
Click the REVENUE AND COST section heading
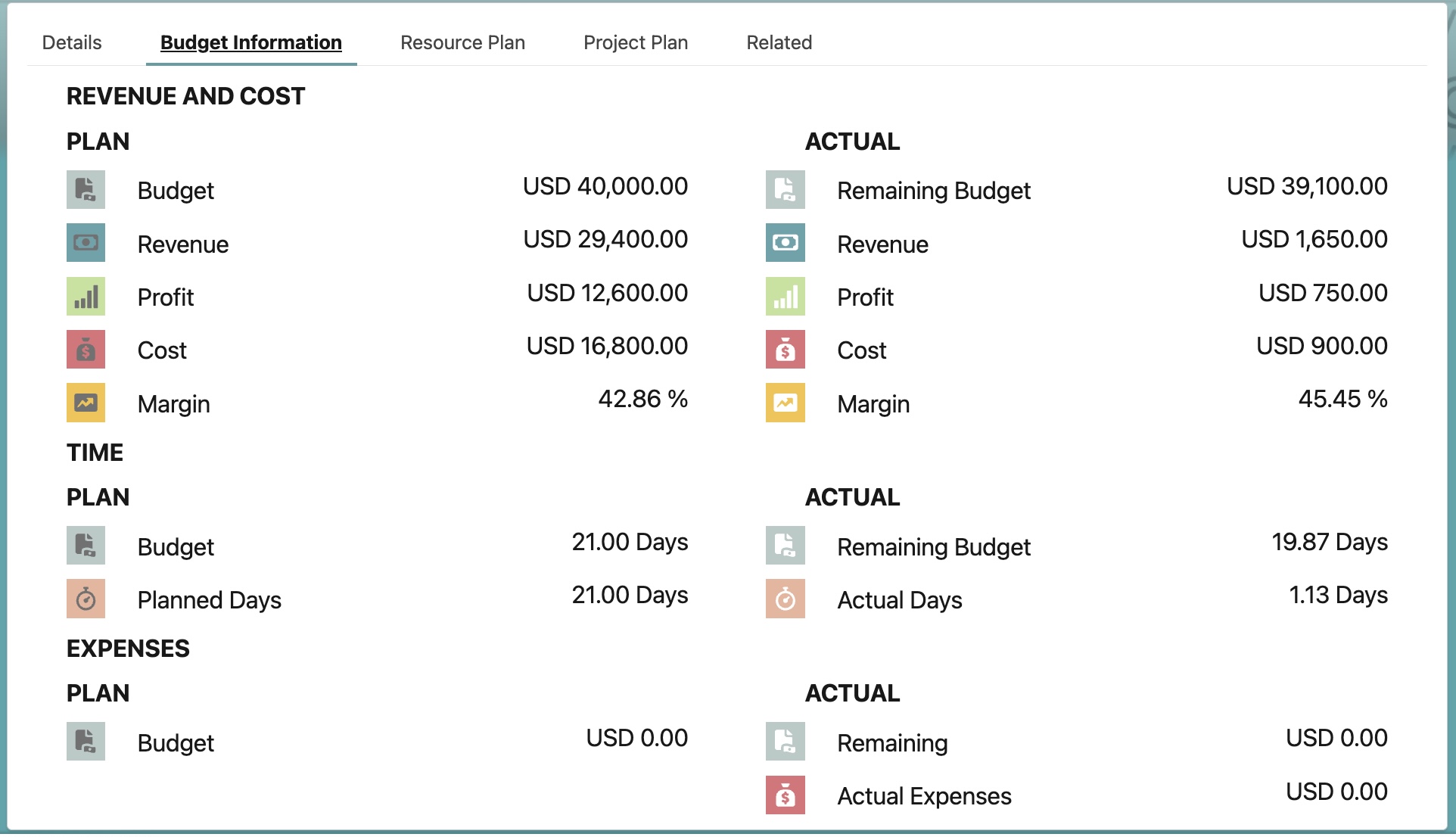click(x=185, y=96)
